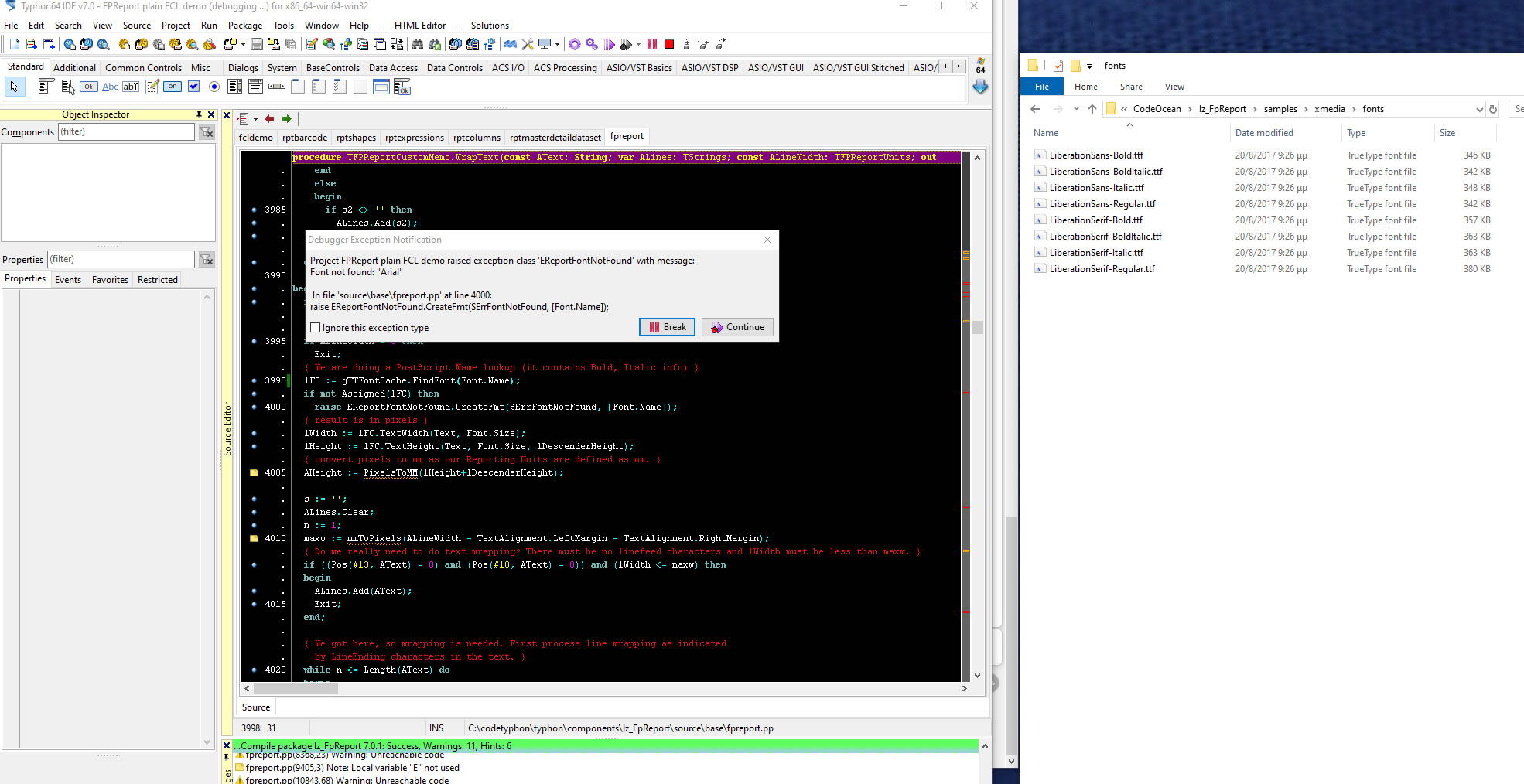Tick 'Ignore this exception type' checkbox
This screenshot has height=784, width=1524.
coord(316,328)
